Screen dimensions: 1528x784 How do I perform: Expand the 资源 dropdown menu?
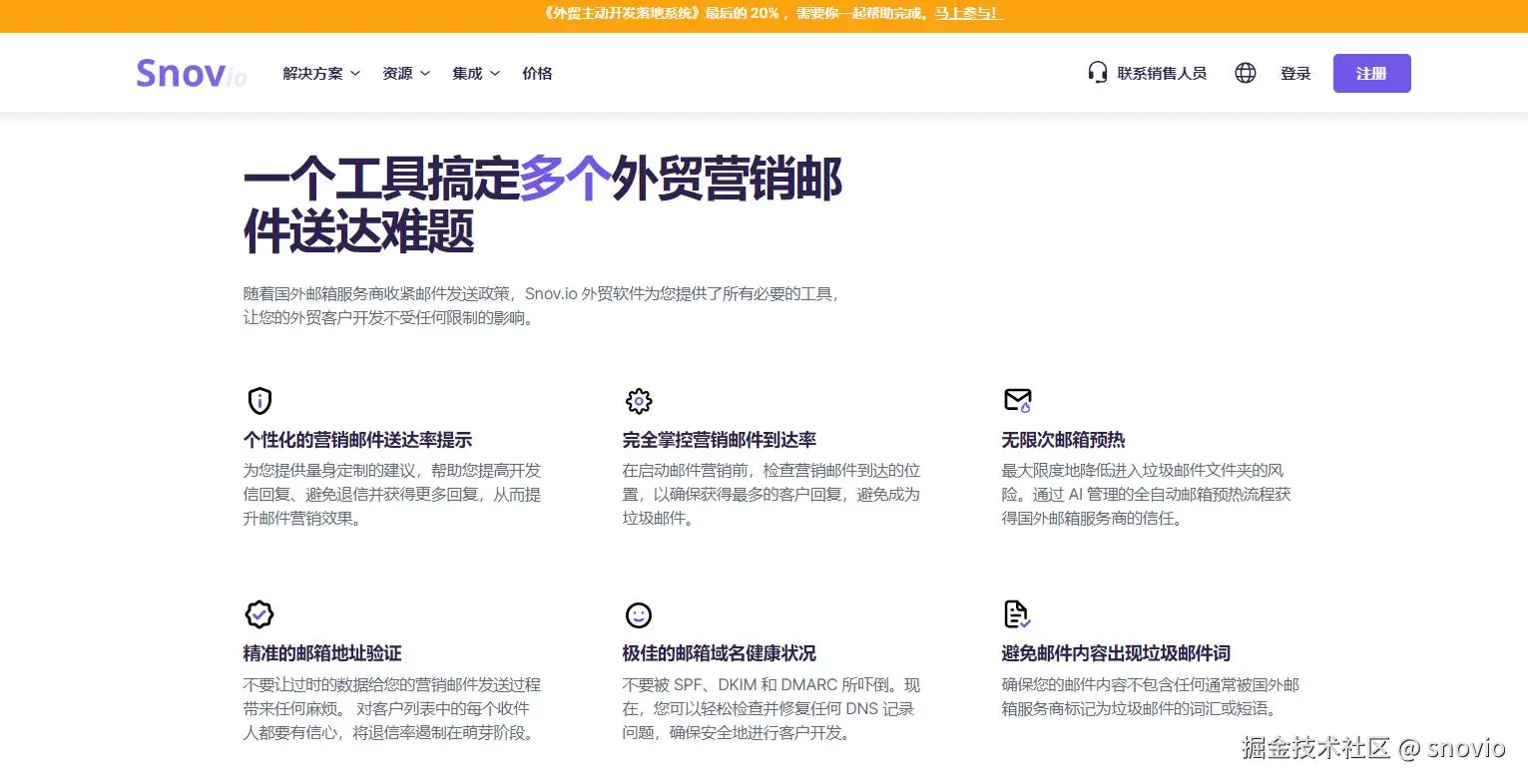[x=406, y=73]
